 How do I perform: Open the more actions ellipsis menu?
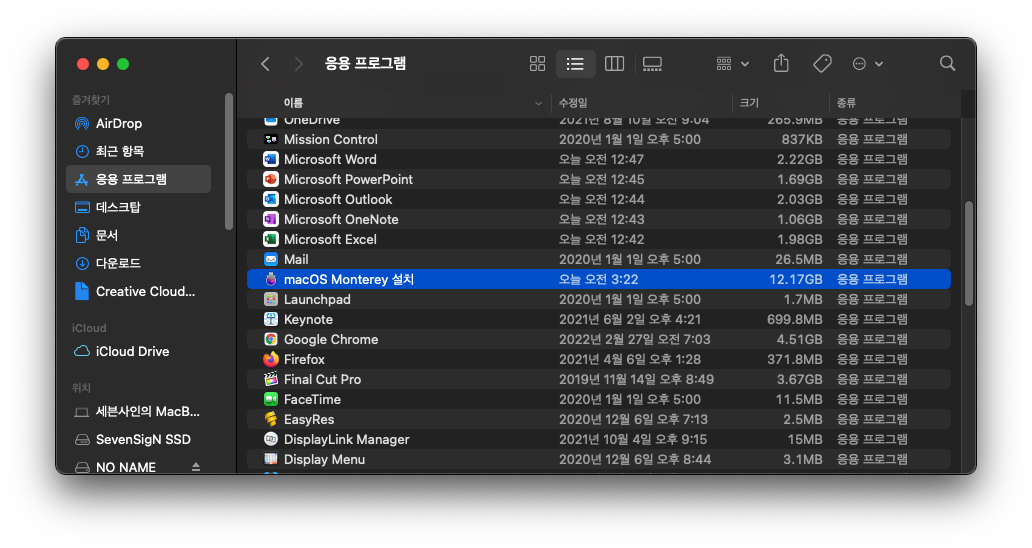click(x=867, y=64)
